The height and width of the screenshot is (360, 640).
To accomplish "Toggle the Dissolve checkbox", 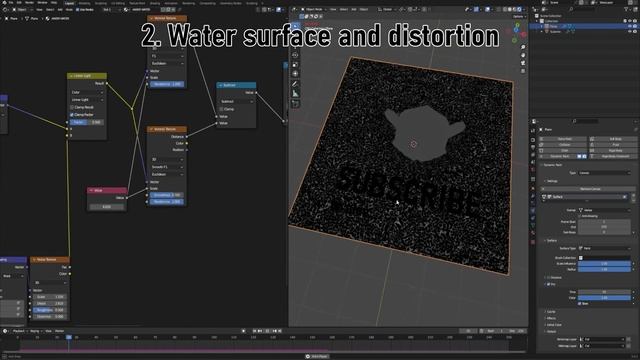I will [549, 278].
